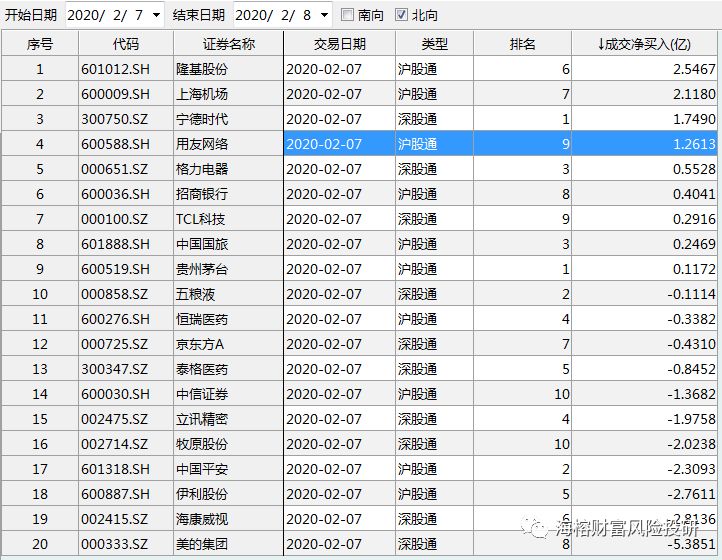The height and width of the screenshot is (560, 722).
Task: Click sequence number 15 cell
Action: pyautogui.click(x=40, y=419)
